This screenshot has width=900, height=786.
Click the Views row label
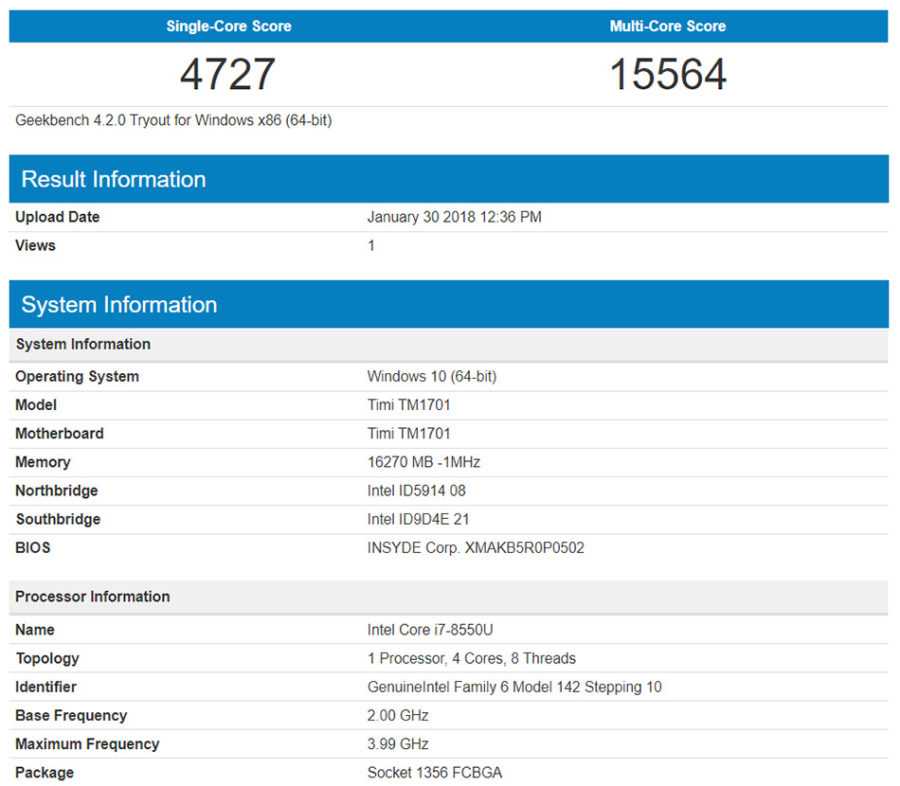click(36, 246)
